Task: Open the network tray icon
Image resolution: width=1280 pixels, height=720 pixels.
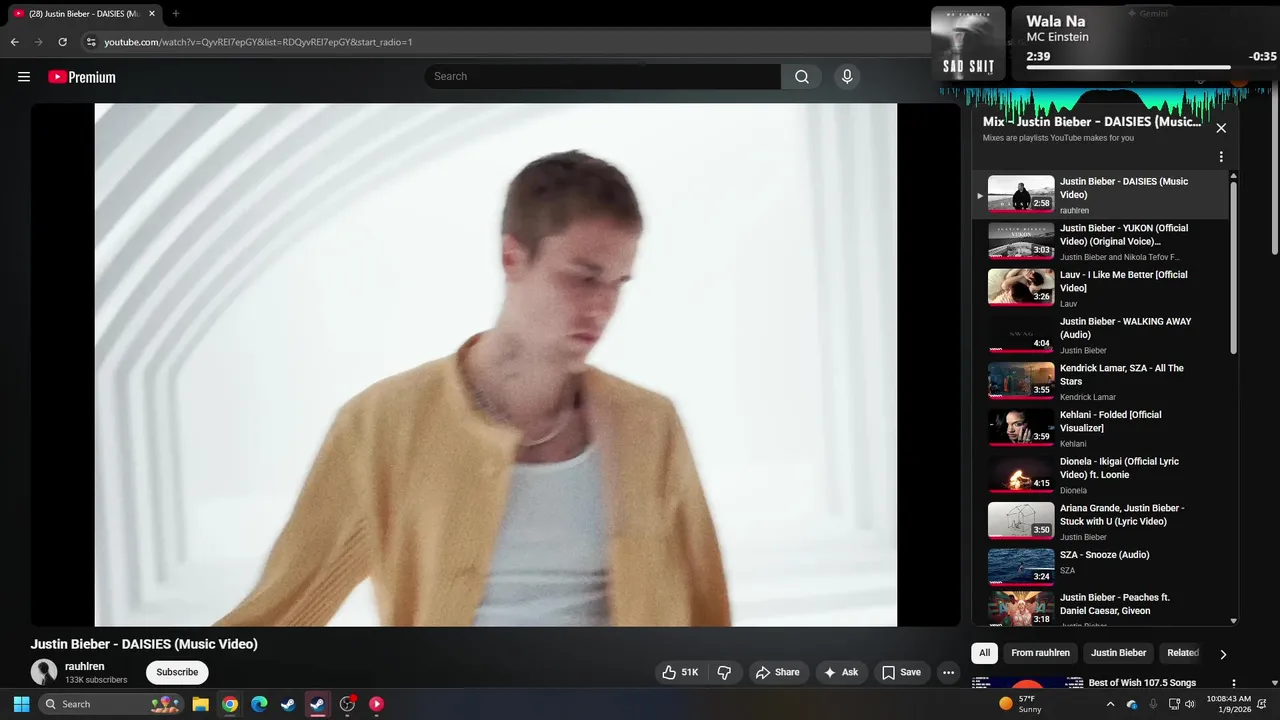Action: click(x=1173, y=704)
